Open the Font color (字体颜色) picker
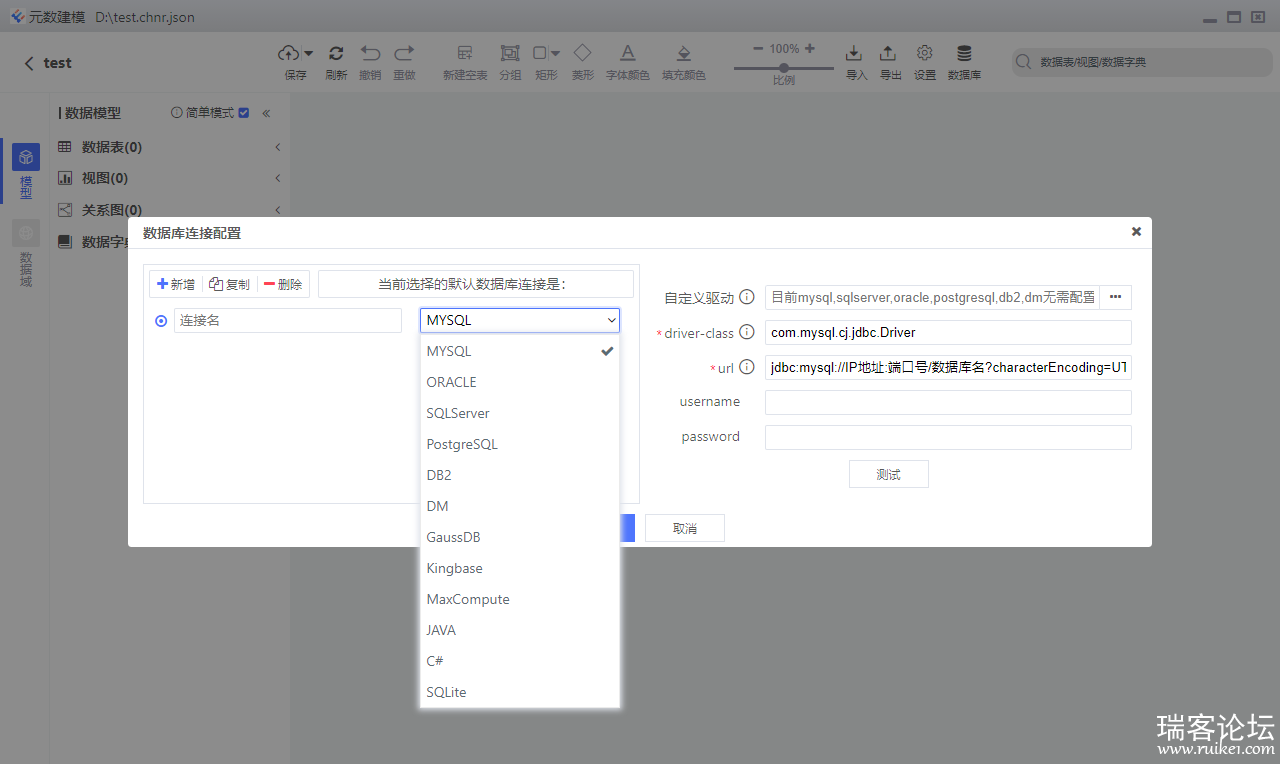1280x764 pixels. coord(627,53)
